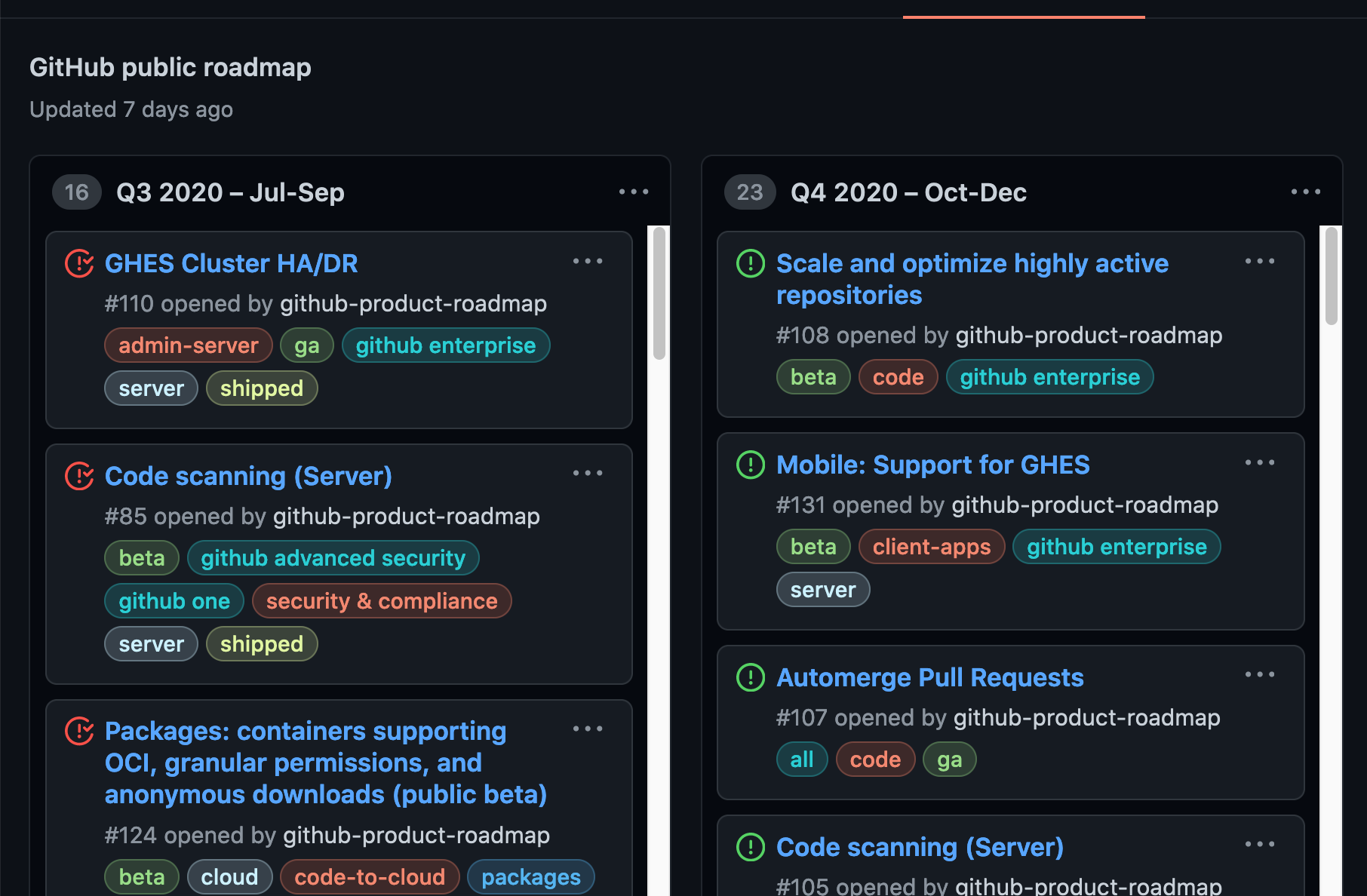Click github enterprise label on Scale and optimize card
Image resolution: width=1367 pixels, height=896 pixels.
point(1050,377)
